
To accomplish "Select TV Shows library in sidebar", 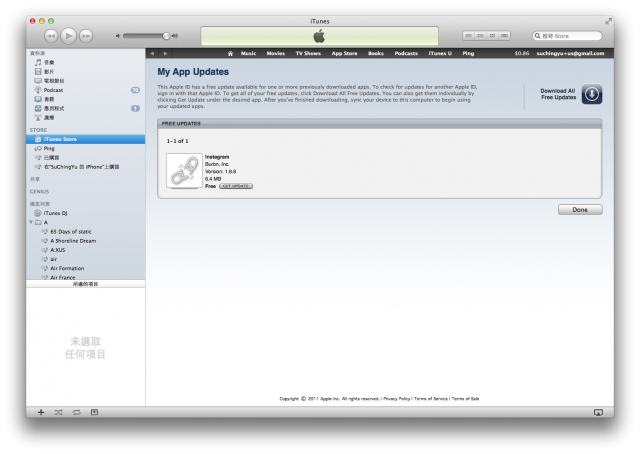I will (x=85, y=81).
